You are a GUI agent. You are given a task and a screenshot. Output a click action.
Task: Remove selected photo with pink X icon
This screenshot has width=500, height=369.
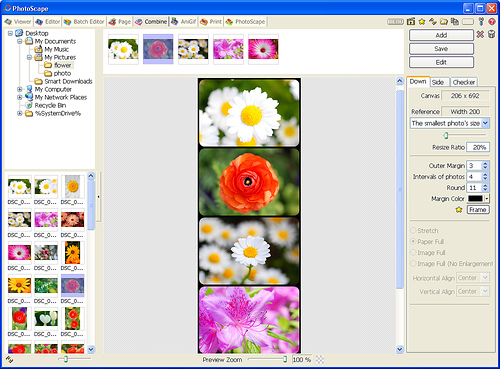pyautogui.click(x=480, y=34)
